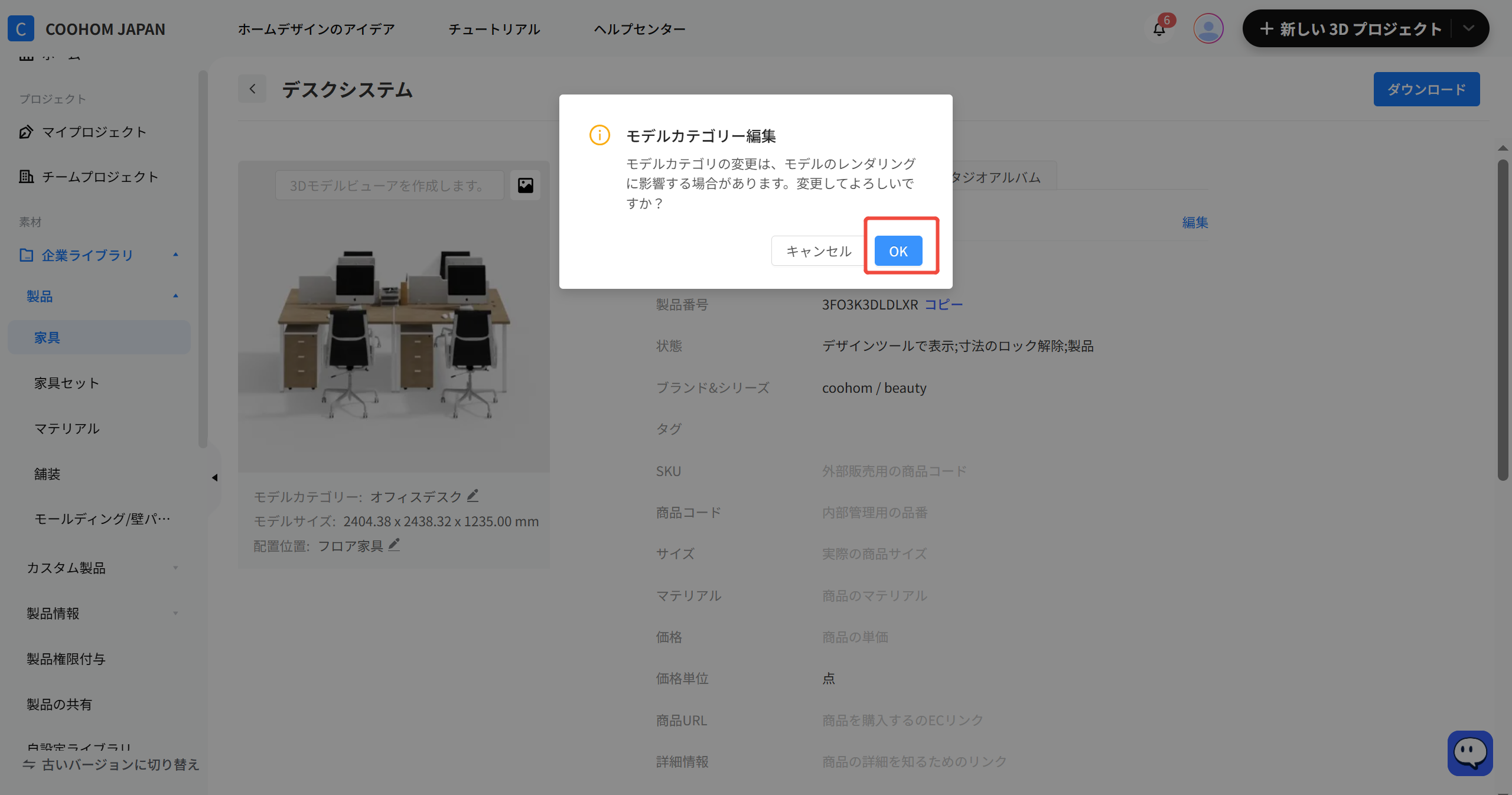The width and height of the screenshot is (1512, 795).
Task: Open the user profile avatar
Action: click(x=1208, y=29)
